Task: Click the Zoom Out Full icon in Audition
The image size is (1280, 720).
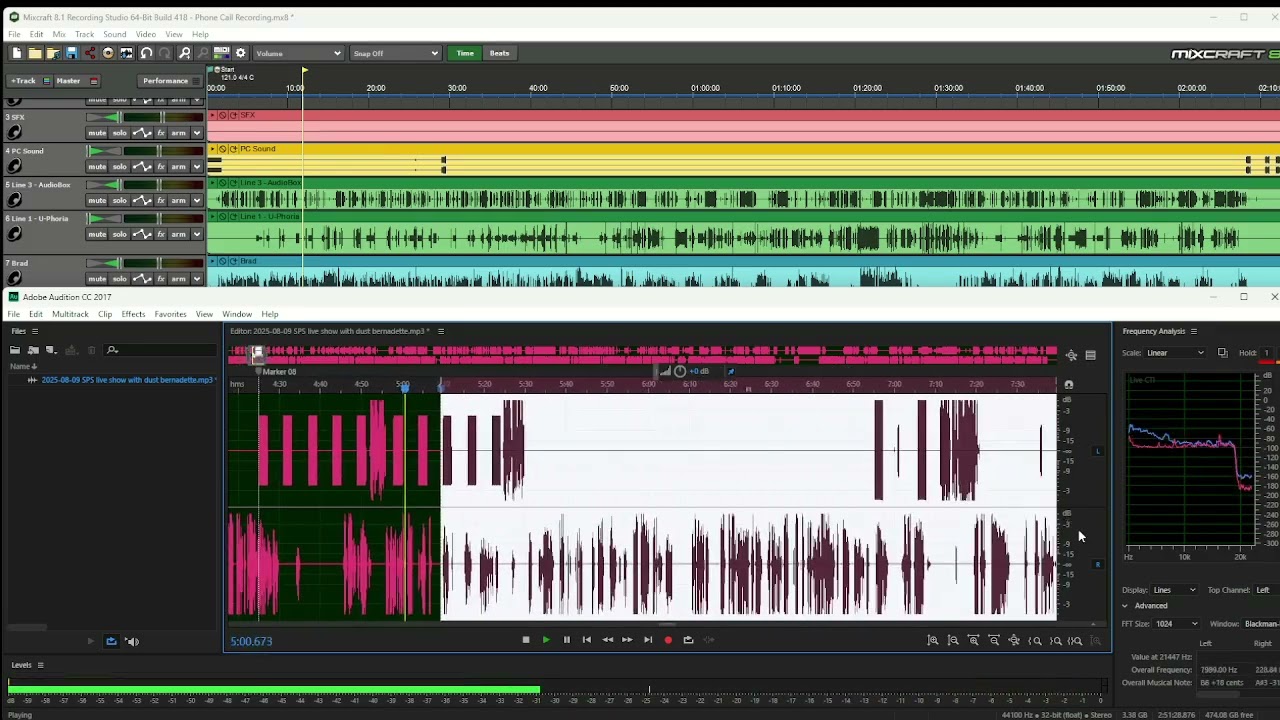Action: point(1014,640)
